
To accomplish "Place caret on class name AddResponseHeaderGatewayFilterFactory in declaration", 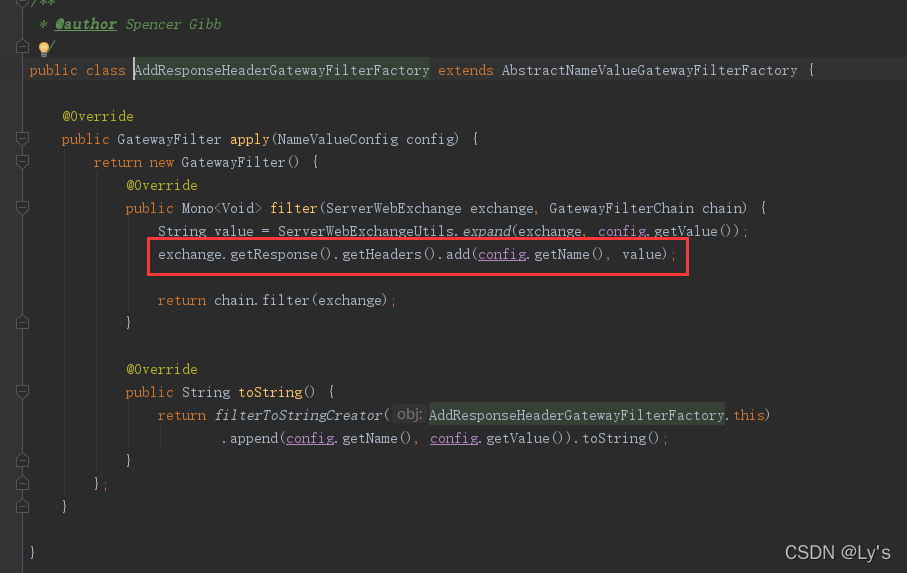I will tap(282, 71).
